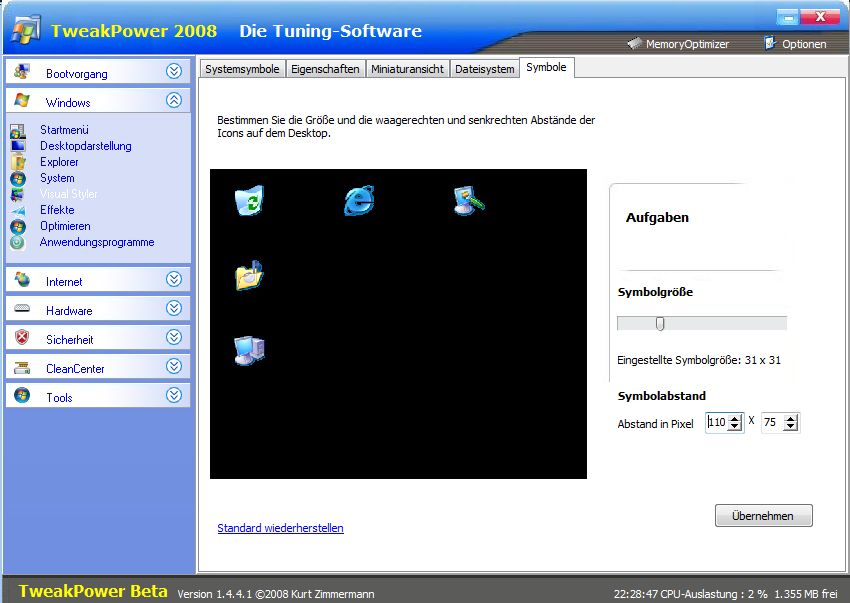
Task: Select the Symbole tab
Action: (546, 67)
